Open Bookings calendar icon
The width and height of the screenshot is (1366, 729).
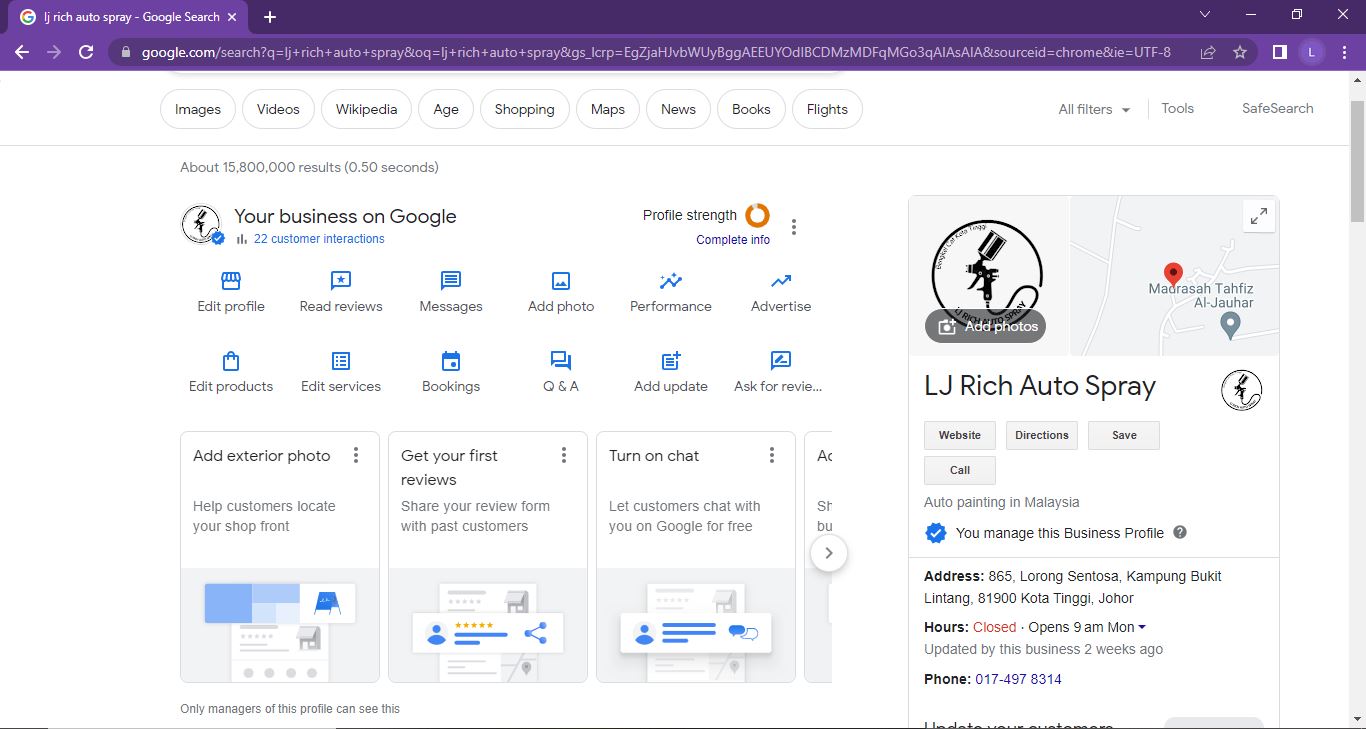451,361
